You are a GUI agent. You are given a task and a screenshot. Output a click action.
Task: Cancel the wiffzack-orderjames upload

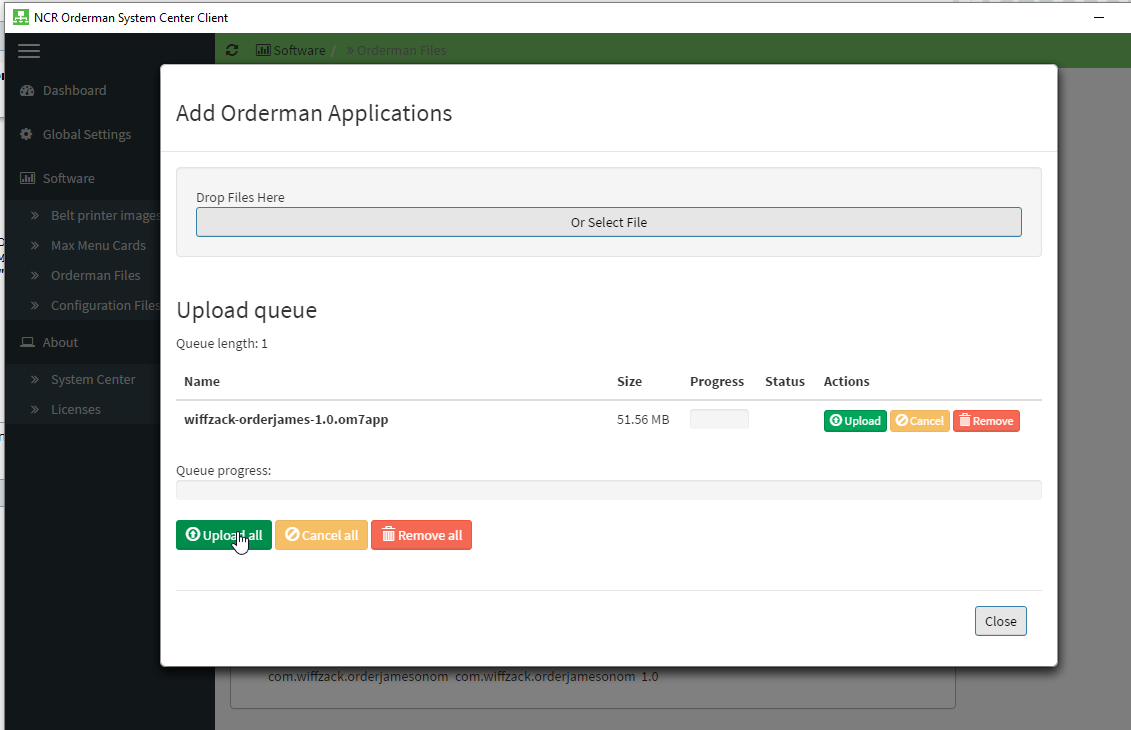click(919, 421)
